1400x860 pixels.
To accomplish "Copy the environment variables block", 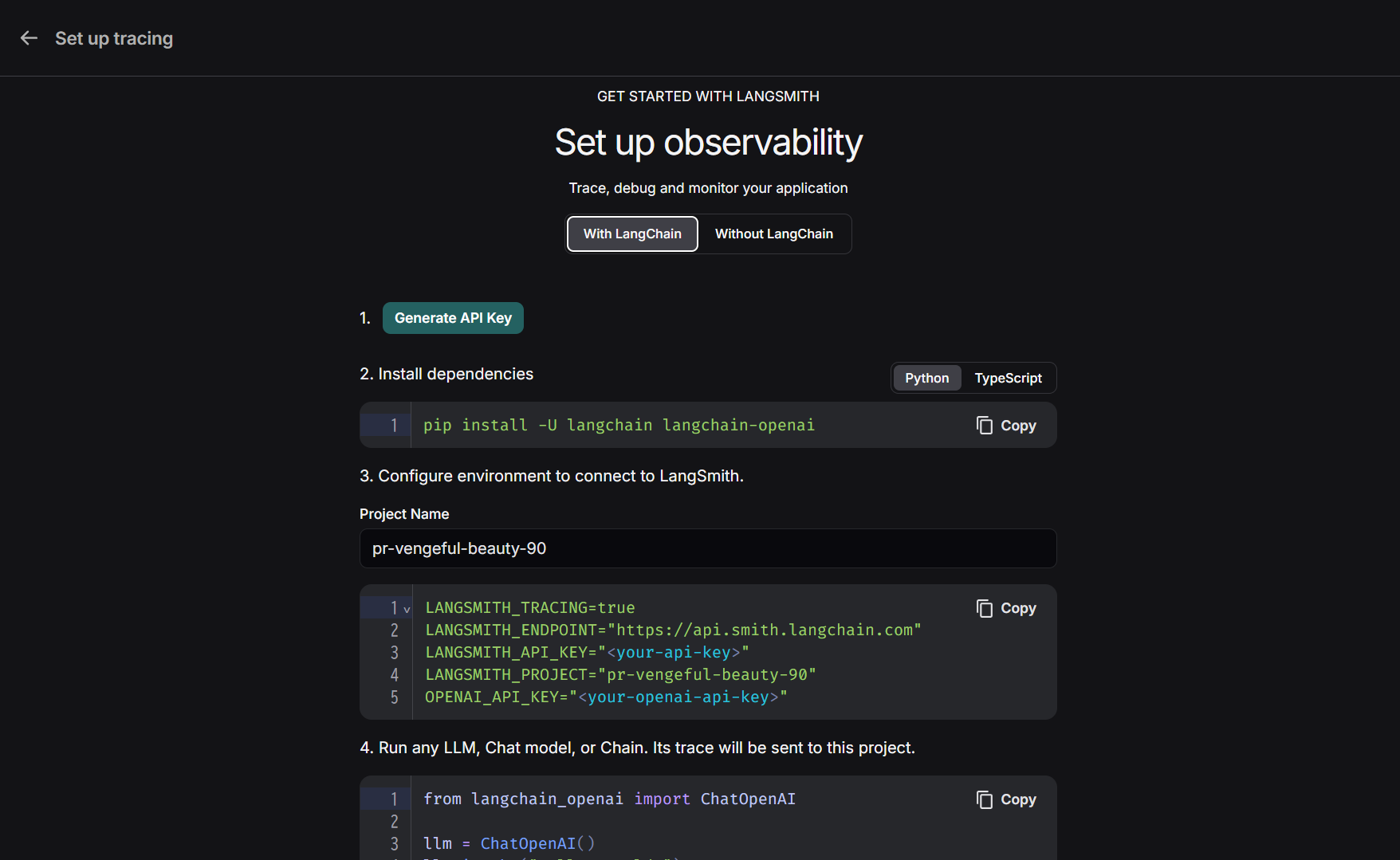I will coord(1006,608).
